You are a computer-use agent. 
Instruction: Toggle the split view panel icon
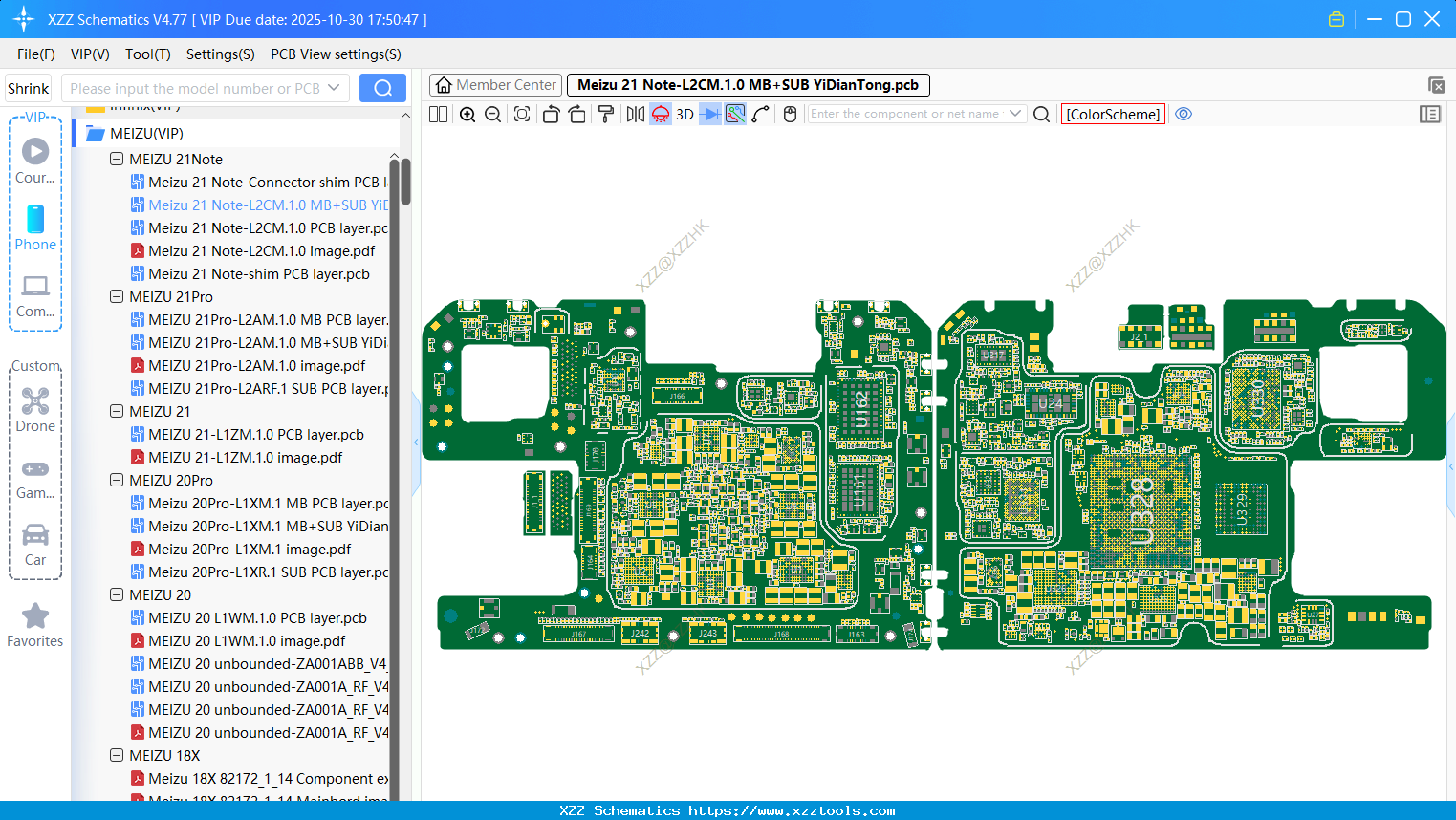click(439, 115)
